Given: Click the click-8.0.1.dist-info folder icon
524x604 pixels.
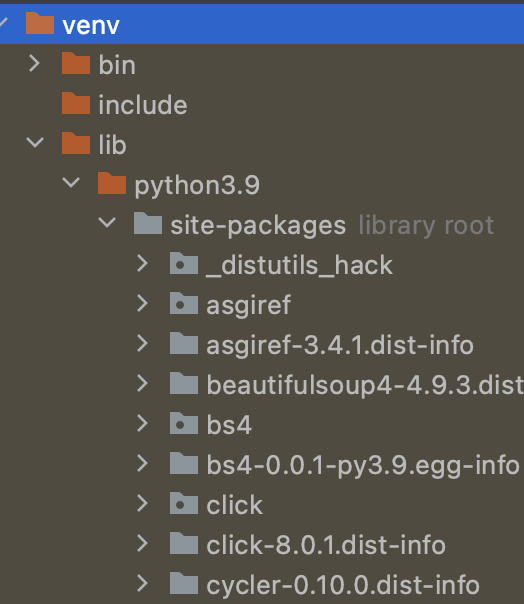Looking at the screenshot, I should pos(184,544).
